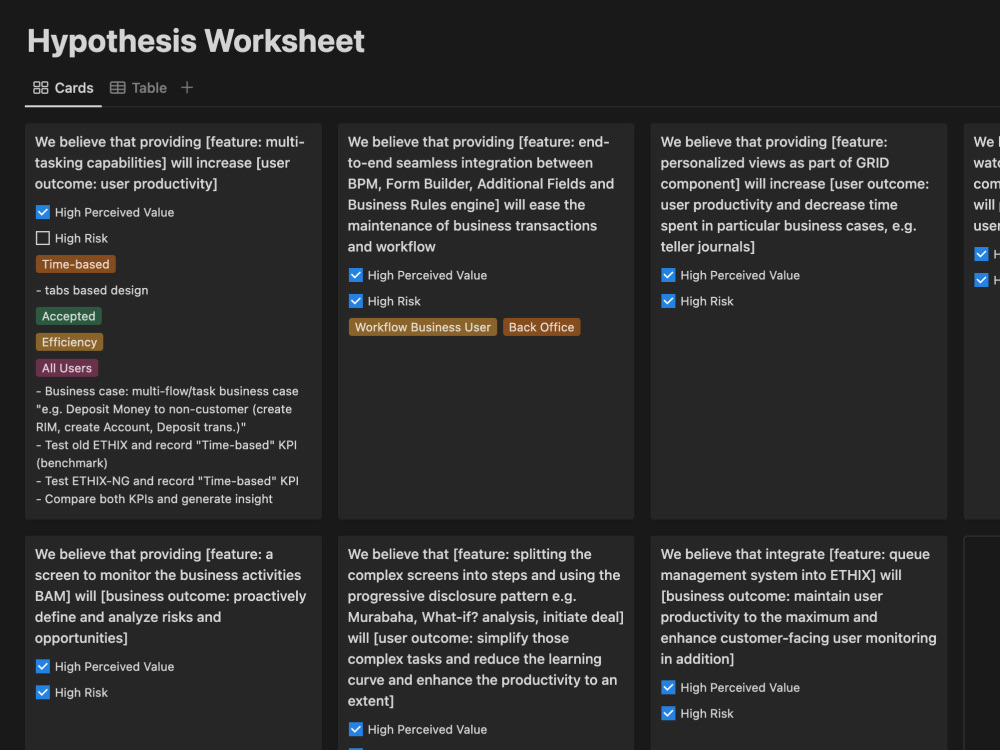Toggle High Risk on queue management card
The width and height of the screenshot is (1000, 750).
coord(668,714)
